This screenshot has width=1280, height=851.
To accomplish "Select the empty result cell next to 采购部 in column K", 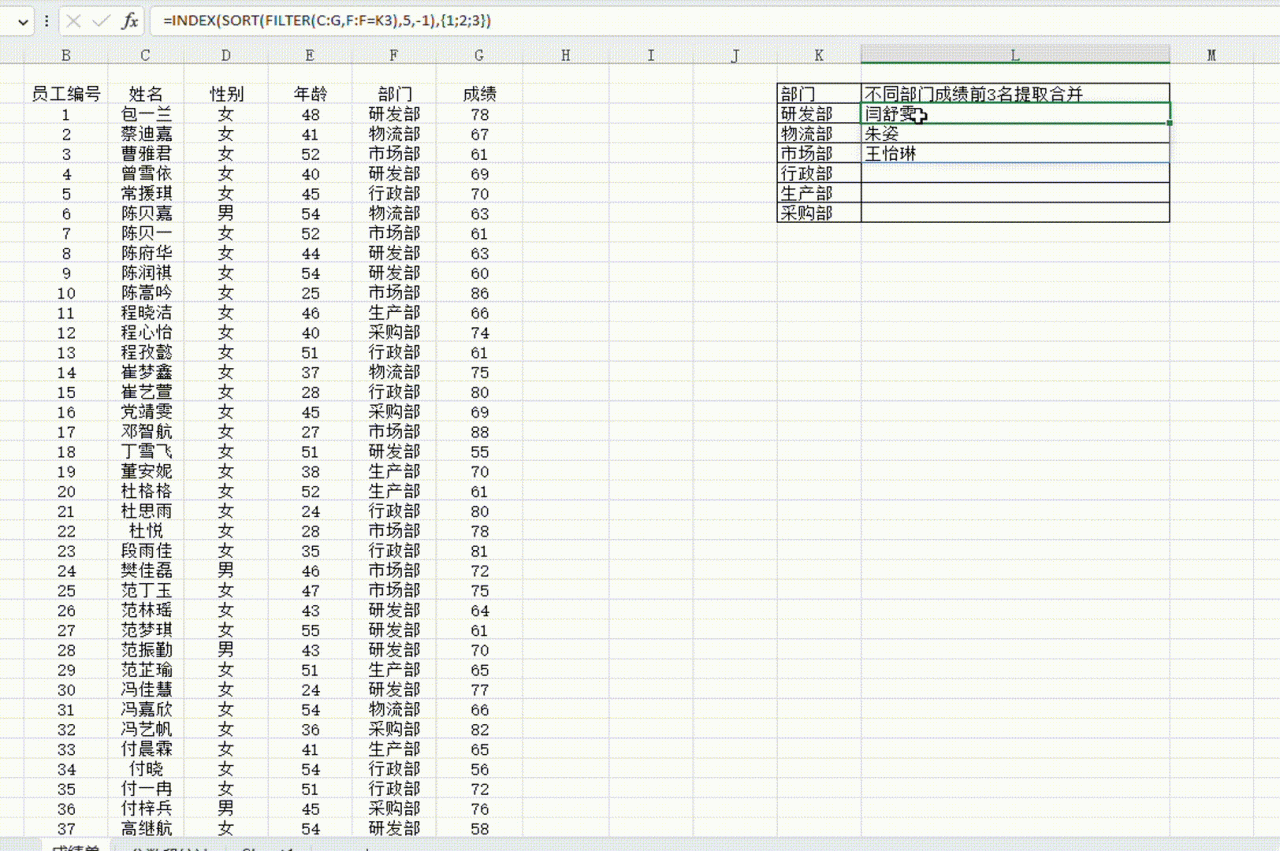I will (x=1015, y=213).
